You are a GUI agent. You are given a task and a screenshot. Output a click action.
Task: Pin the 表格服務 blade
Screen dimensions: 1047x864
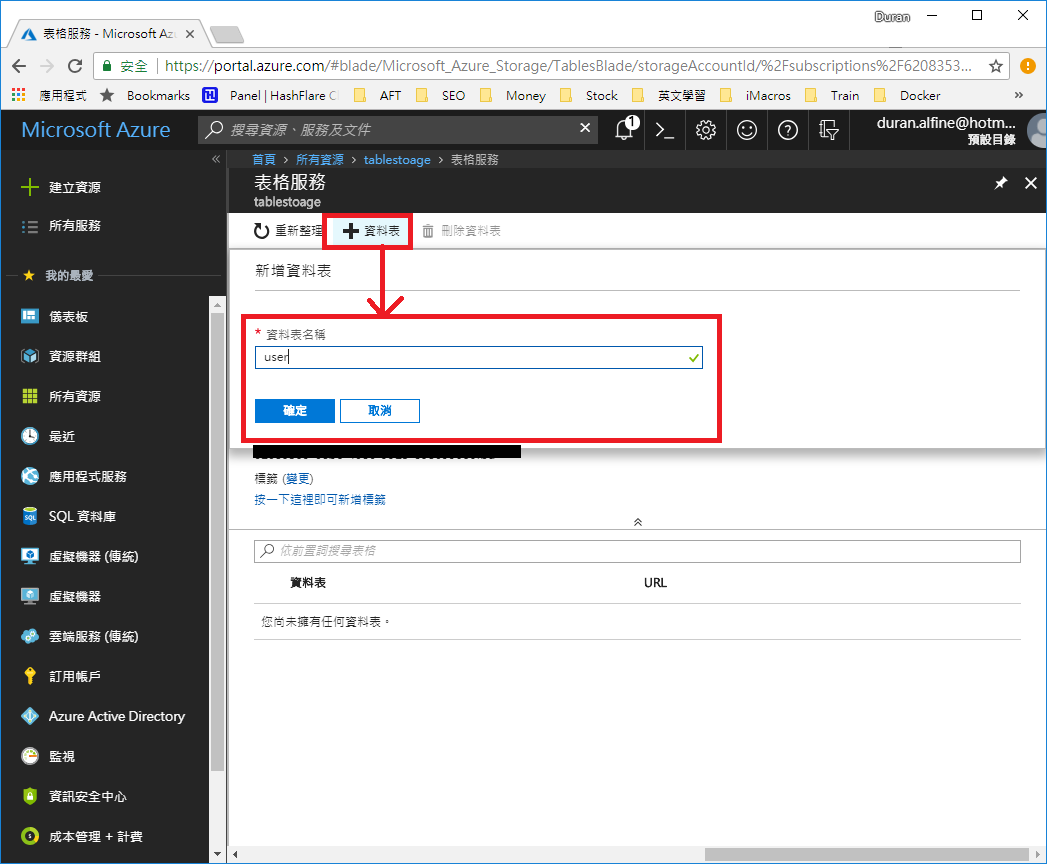coord(1000,183)
